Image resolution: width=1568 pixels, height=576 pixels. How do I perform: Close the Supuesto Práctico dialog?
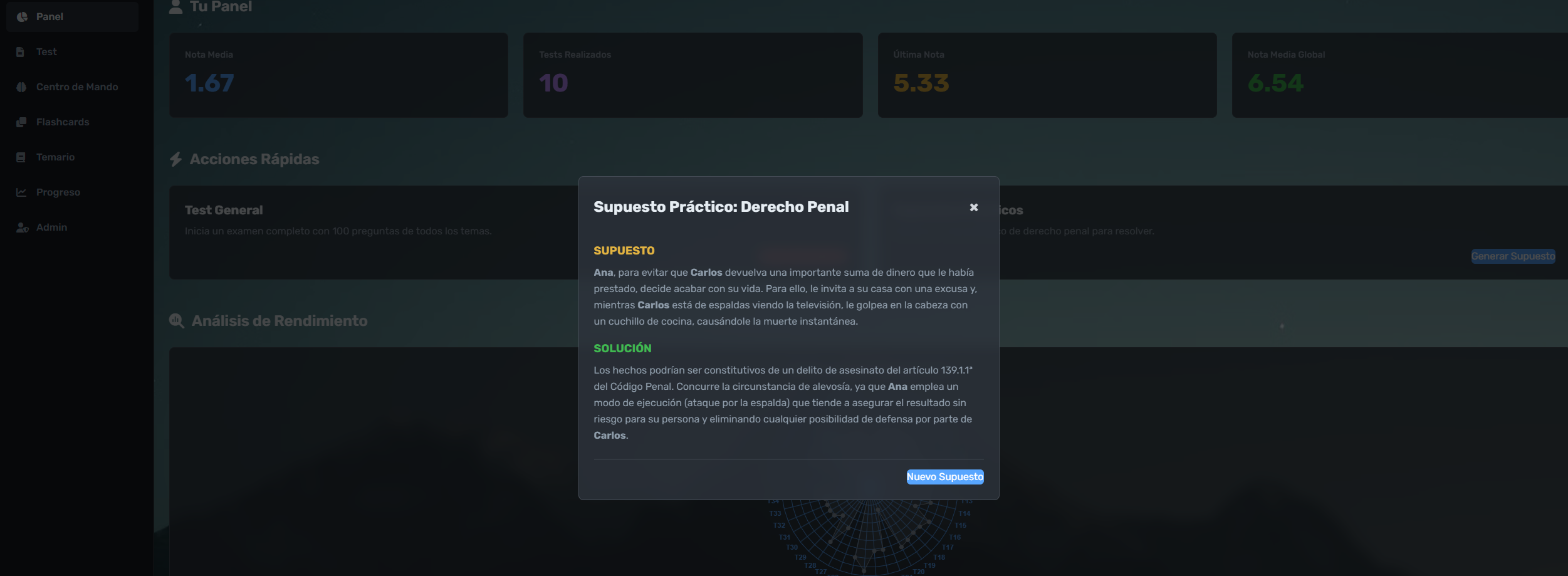coord(973,207)
